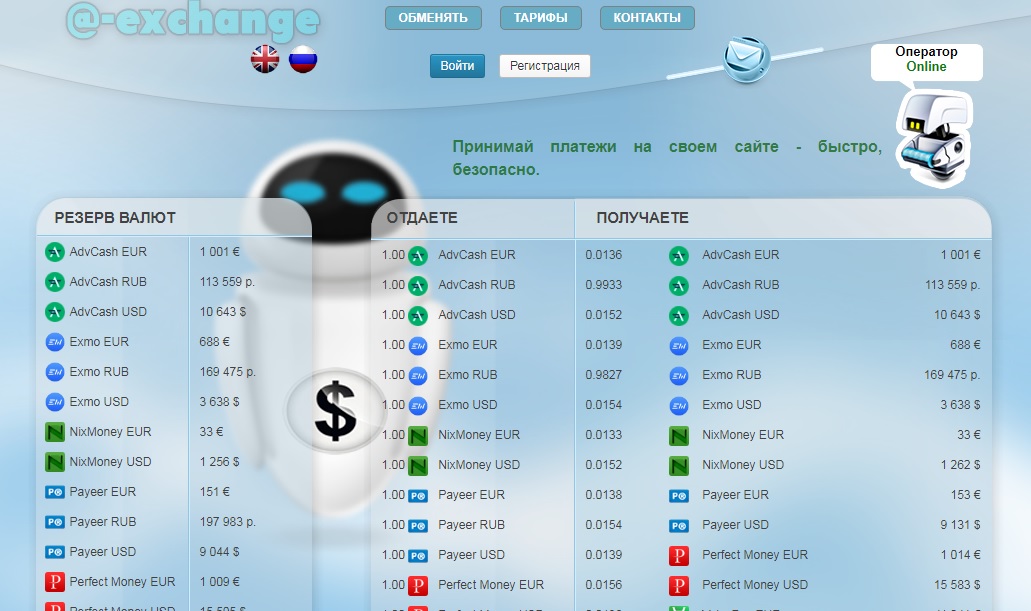Viewport: 1031px width, 611px height.
Task: Select AdvCash USD in Отдаете list
Action: click(x=477, y=315)
